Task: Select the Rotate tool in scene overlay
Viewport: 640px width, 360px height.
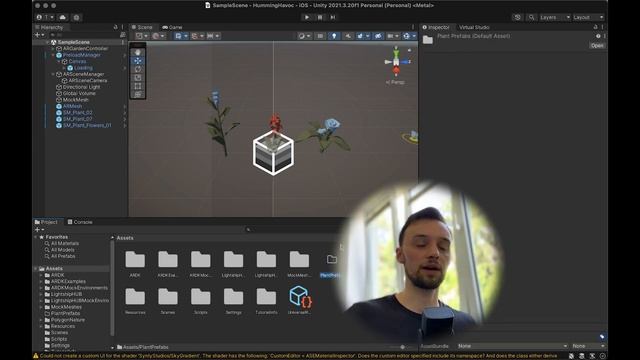Action: pos(138,69)
